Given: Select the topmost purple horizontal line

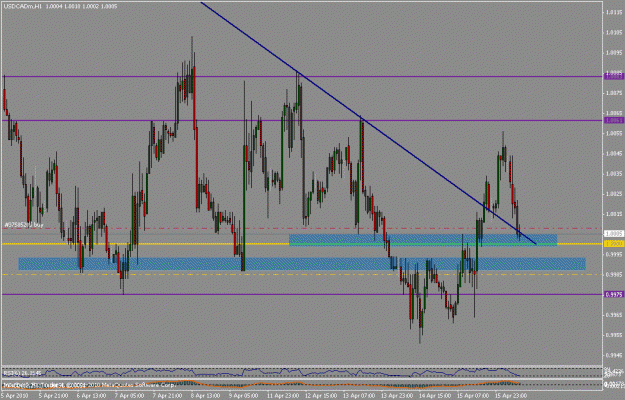Looking at the screenshot, I should [x=303, y=76].
